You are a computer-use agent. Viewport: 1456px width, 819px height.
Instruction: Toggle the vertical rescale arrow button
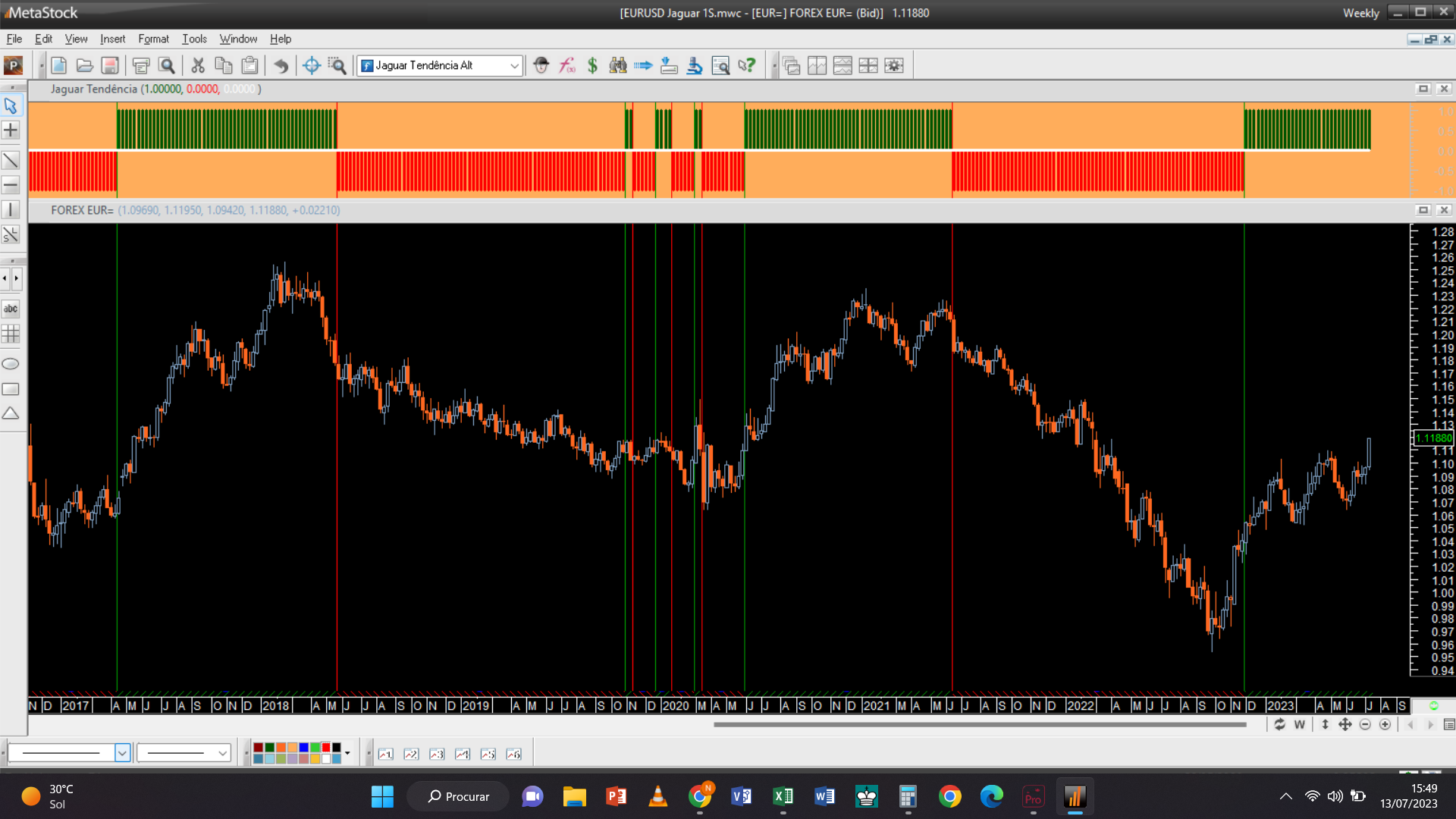tap(1325, 725)
